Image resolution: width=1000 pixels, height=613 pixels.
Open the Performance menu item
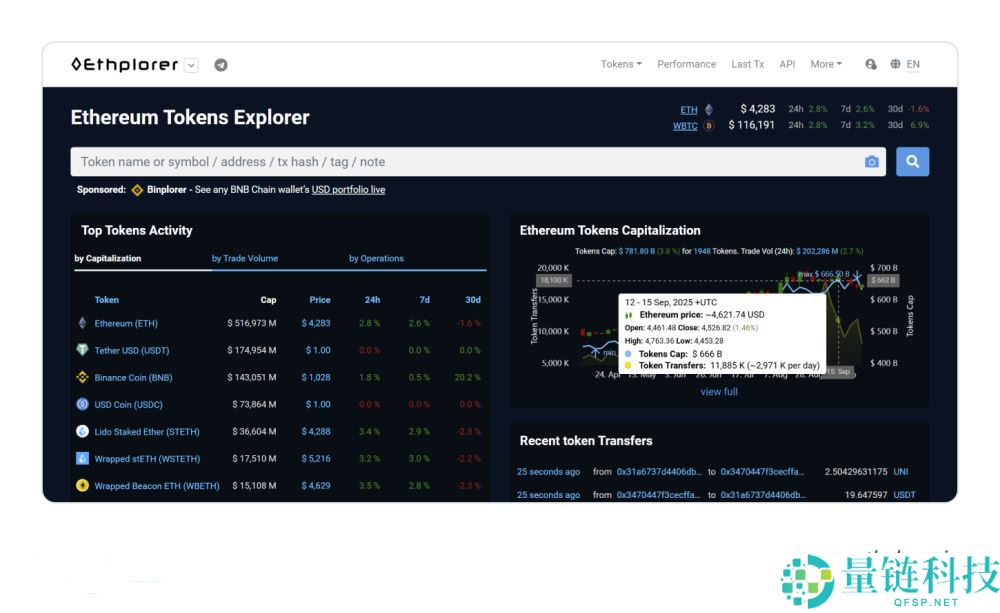(x=687, y=64)
